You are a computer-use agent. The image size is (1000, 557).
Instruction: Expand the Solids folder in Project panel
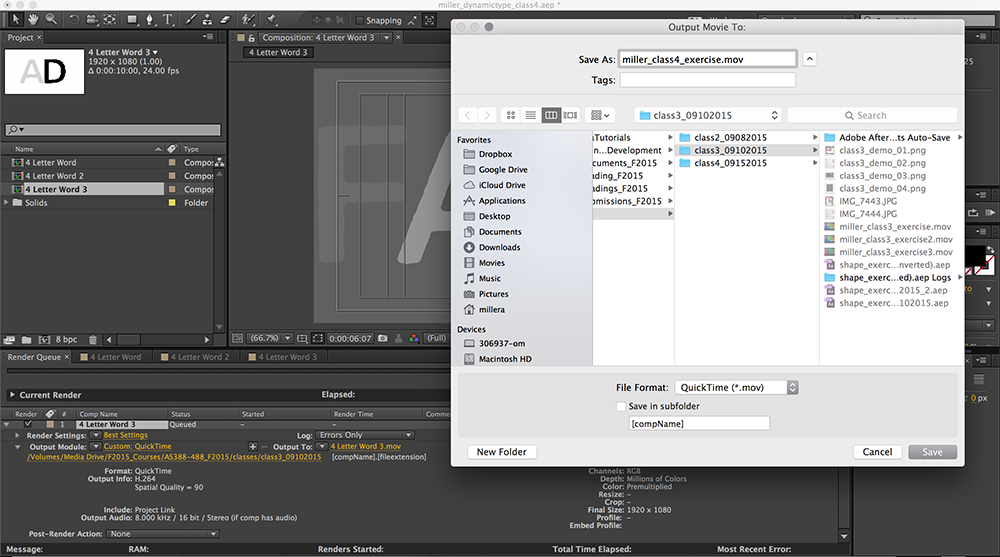tap(6, 202)
